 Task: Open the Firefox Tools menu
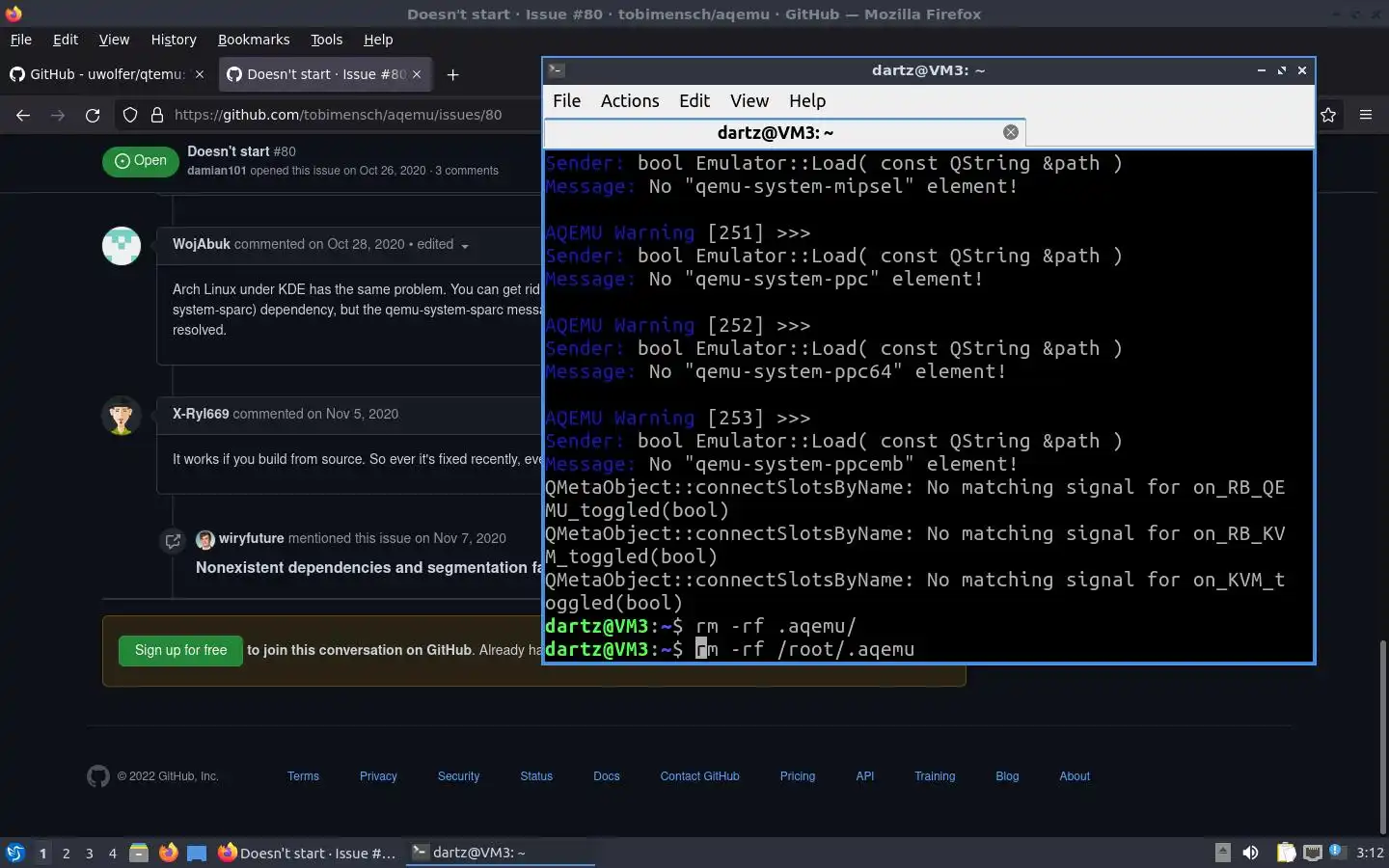[x=326, y=40]
